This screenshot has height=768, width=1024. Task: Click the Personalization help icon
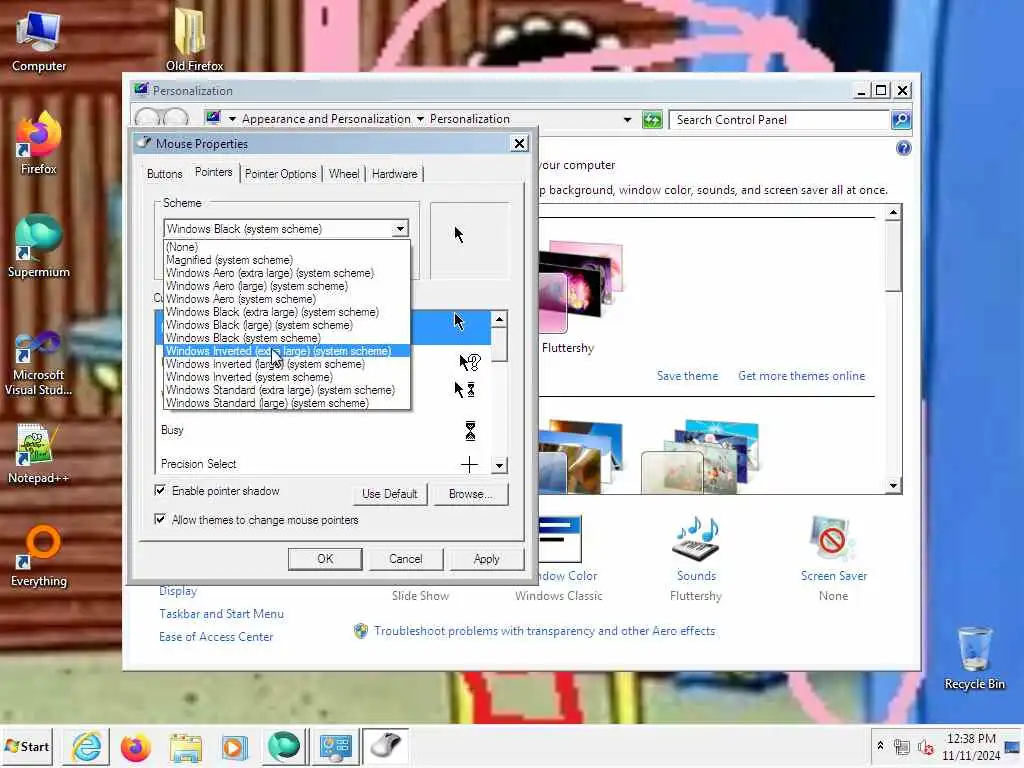pyautogui.click(x=903, y=148)
